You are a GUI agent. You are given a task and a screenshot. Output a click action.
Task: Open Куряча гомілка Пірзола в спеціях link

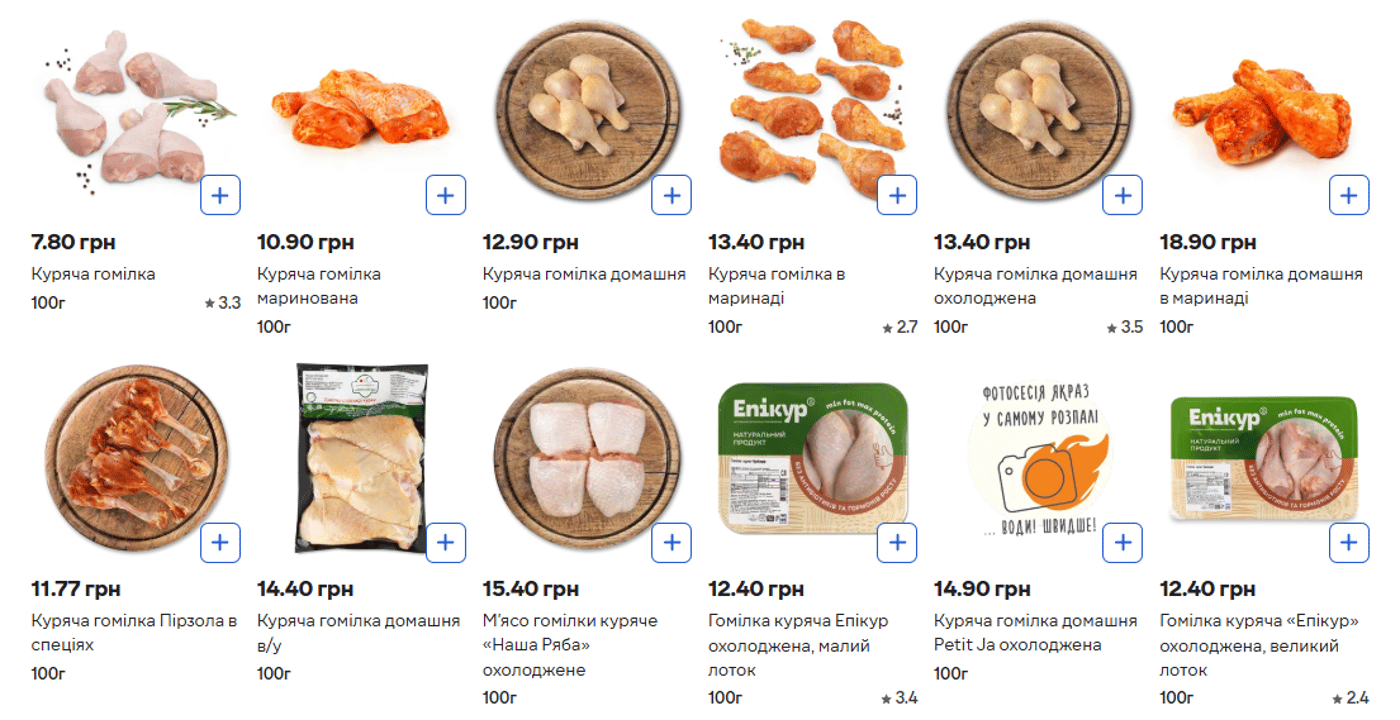tap(134, 633)
